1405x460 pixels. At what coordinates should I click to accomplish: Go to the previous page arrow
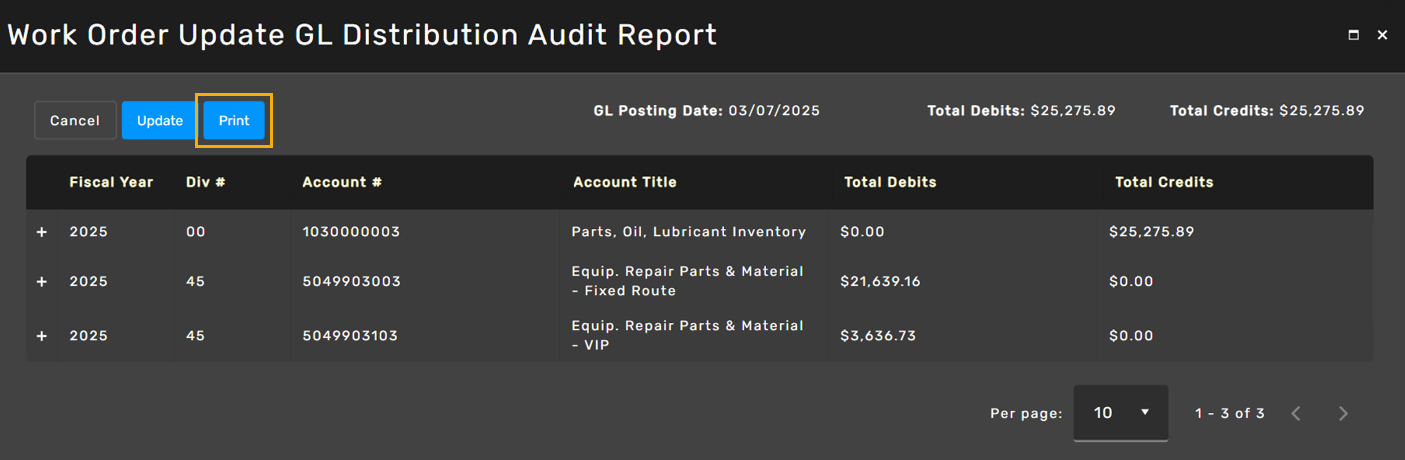1296,413
